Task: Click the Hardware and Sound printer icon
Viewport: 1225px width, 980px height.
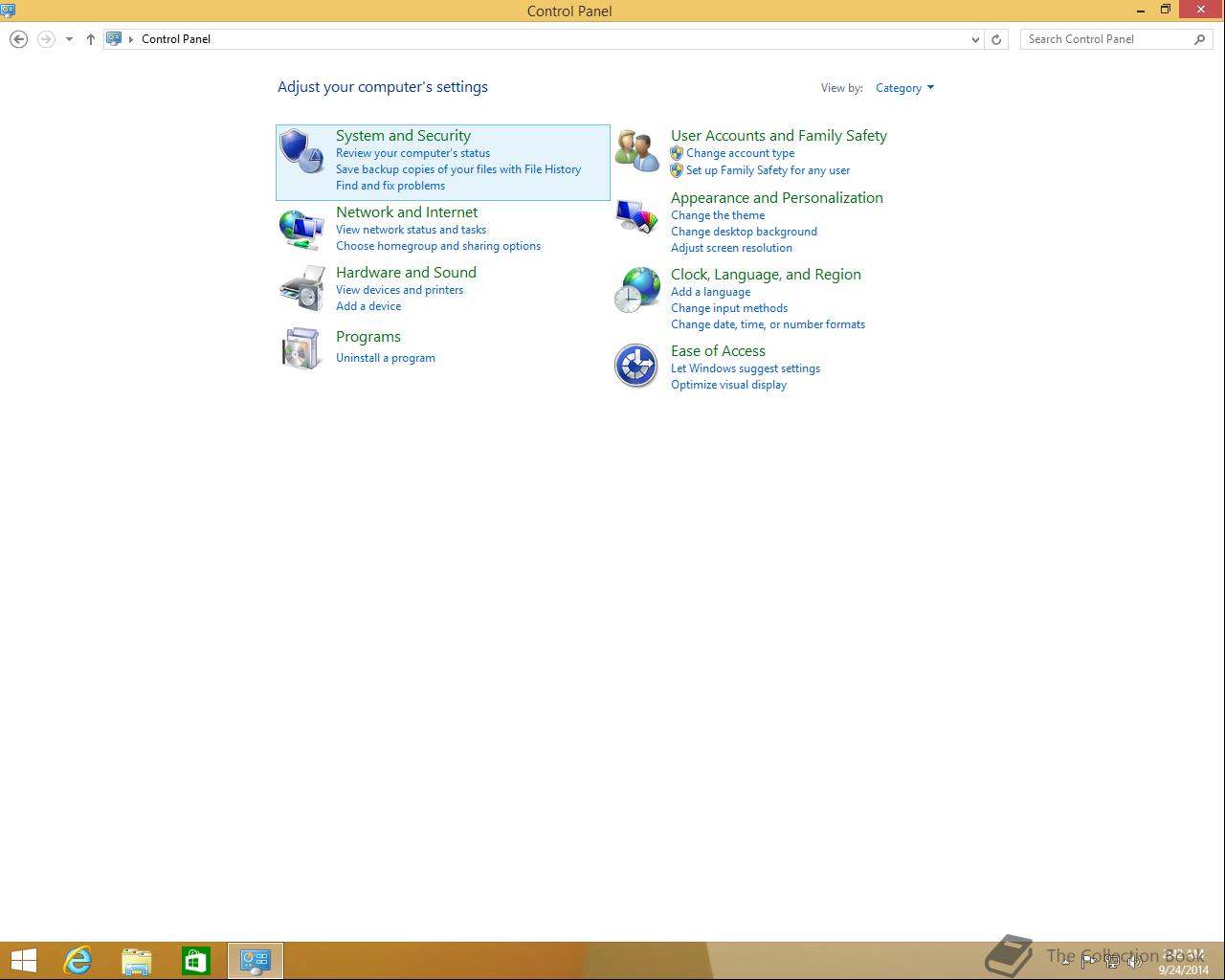Action: (301, 289)
